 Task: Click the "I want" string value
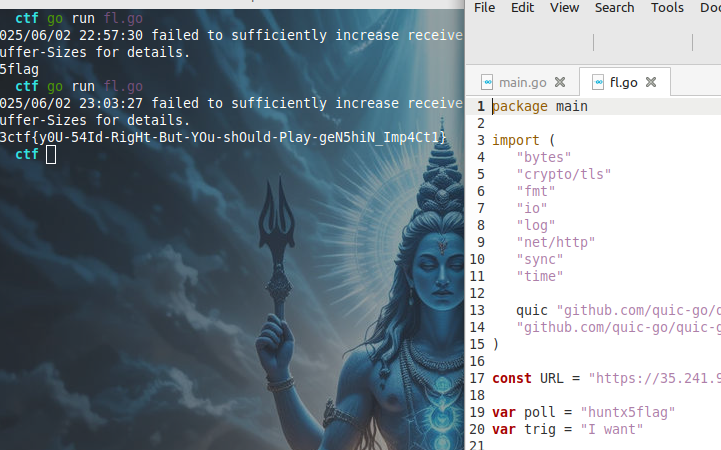point(612,429)
